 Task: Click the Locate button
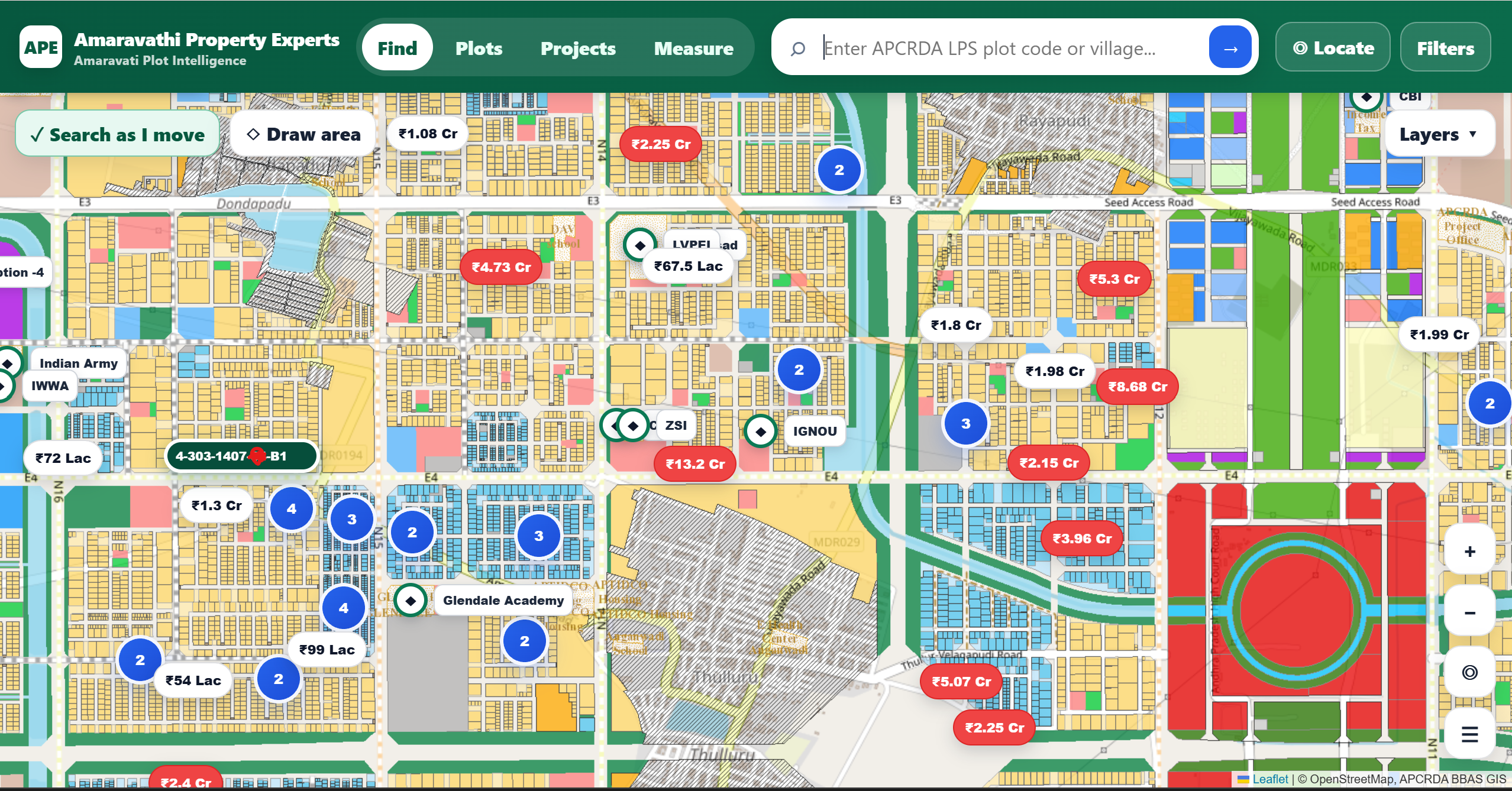point(1333,47)
